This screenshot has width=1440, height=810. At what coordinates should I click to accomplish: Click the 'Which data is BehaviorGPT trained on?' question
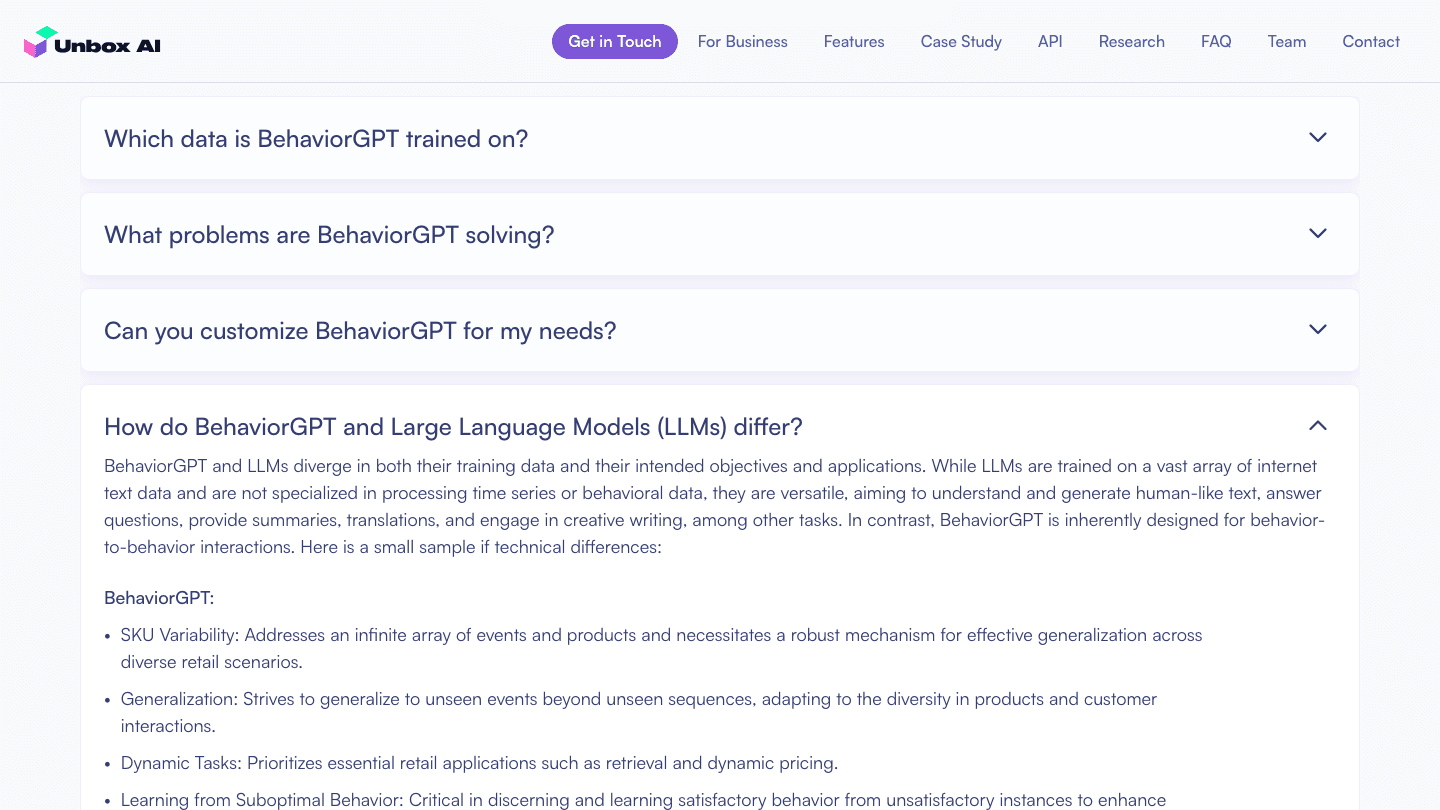point(316,139)
